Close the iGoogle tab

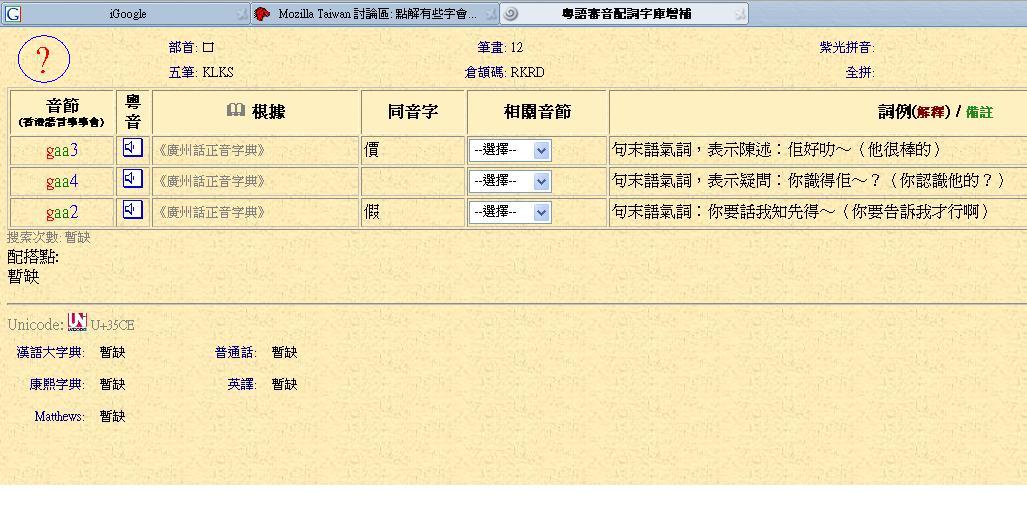(241, 14)
